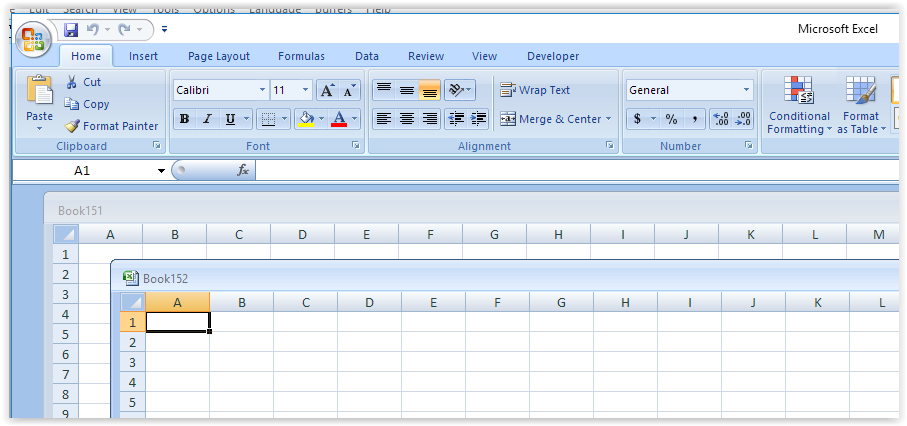Switch to Data tab

(x=367, y=56)
